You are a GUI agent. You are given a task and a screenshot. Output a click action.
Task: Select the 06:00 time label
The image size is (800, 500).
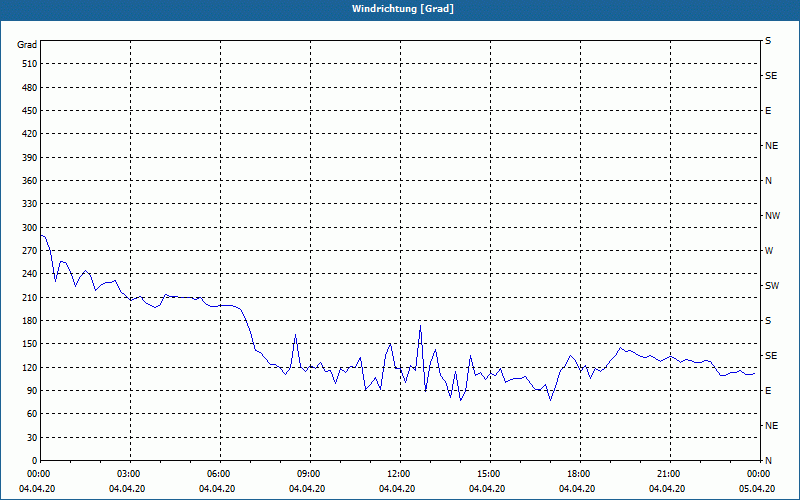(x=217, y=474)
